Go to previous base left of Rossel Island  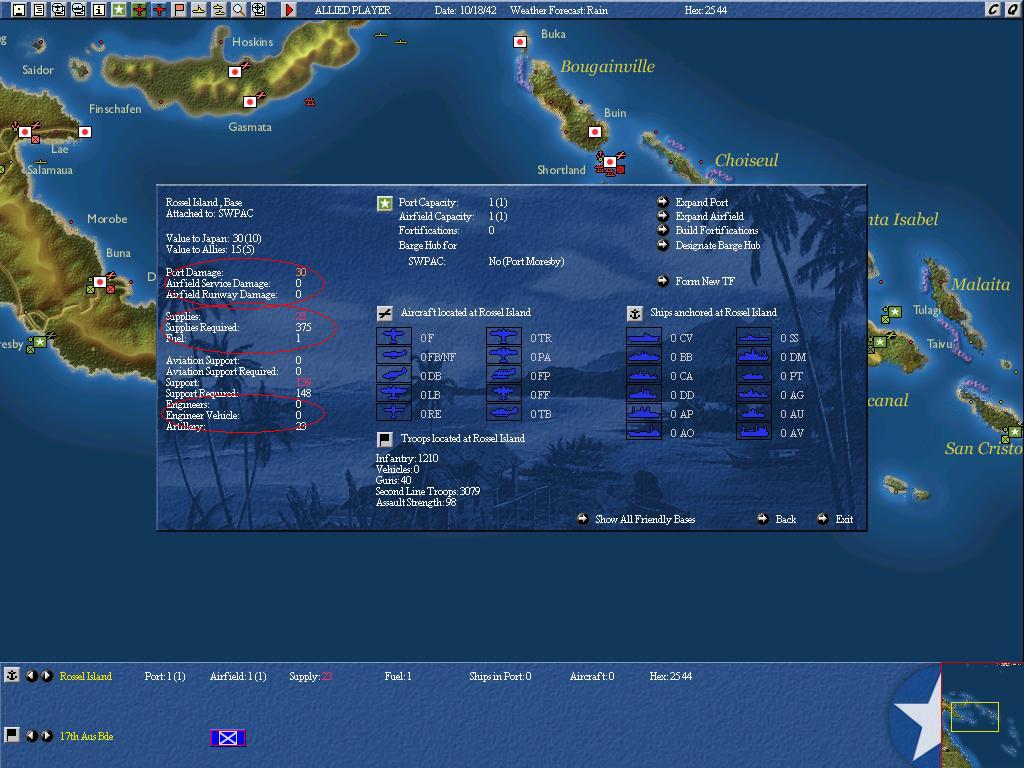coord(31,676)
